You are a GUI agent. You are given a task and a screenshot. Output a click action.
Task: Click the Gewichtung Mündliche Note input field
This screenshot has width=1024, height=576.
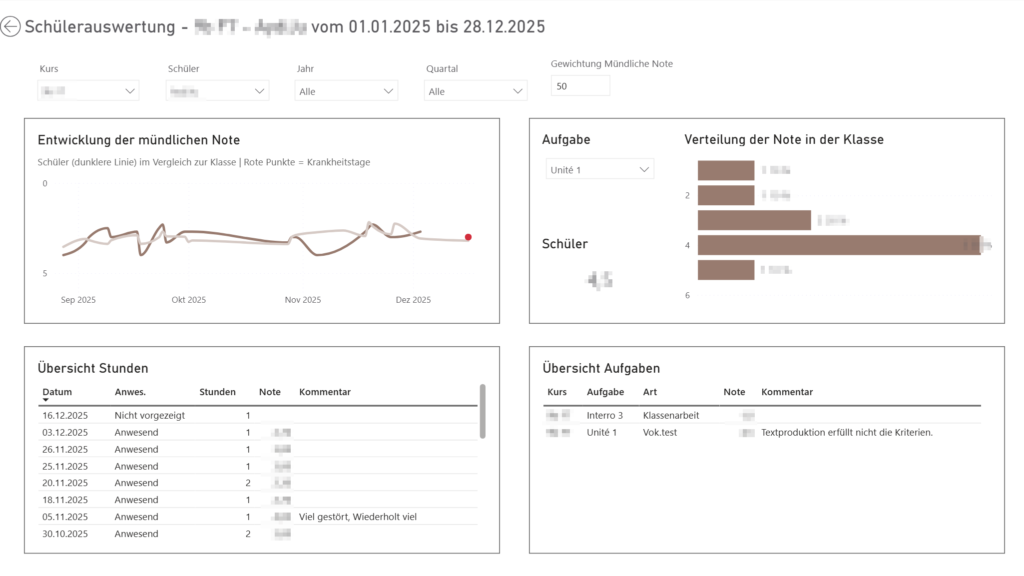click(x=580, y=86)
